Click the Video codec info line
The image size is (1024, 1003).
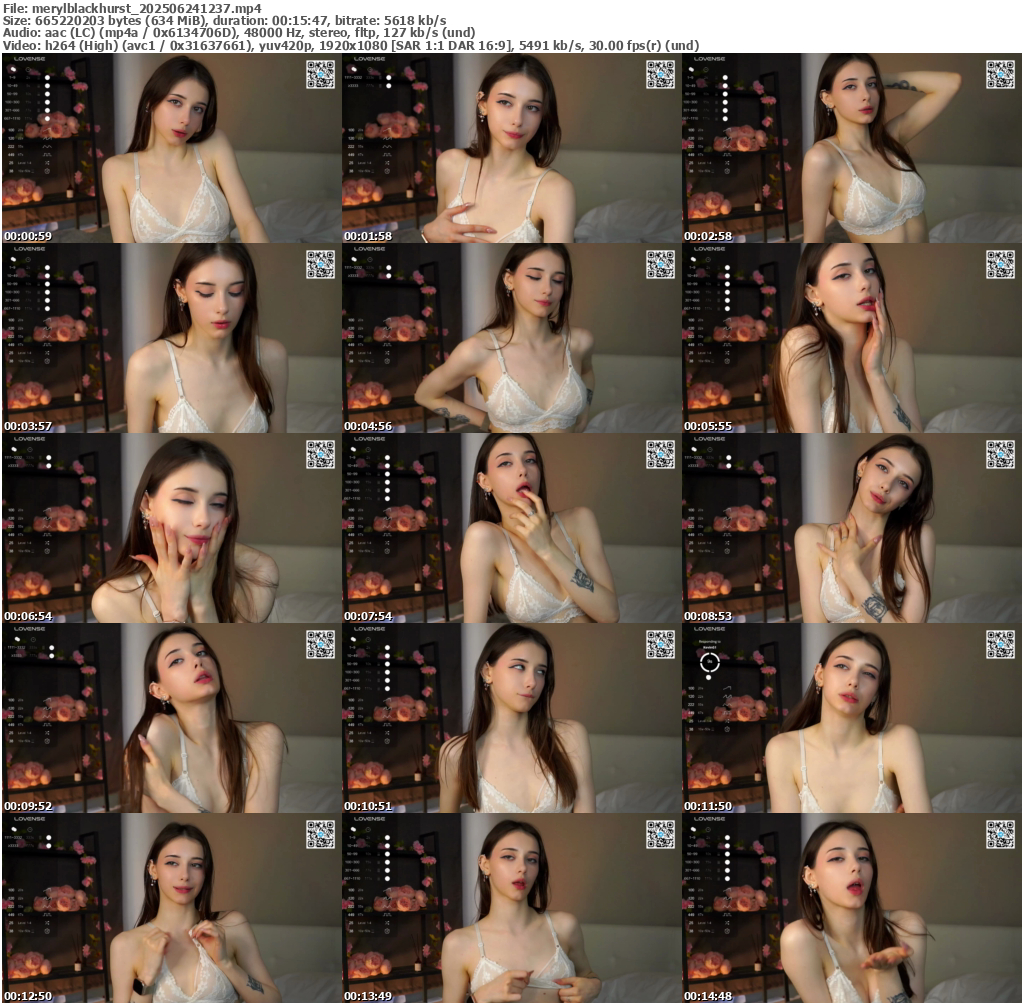350,45
